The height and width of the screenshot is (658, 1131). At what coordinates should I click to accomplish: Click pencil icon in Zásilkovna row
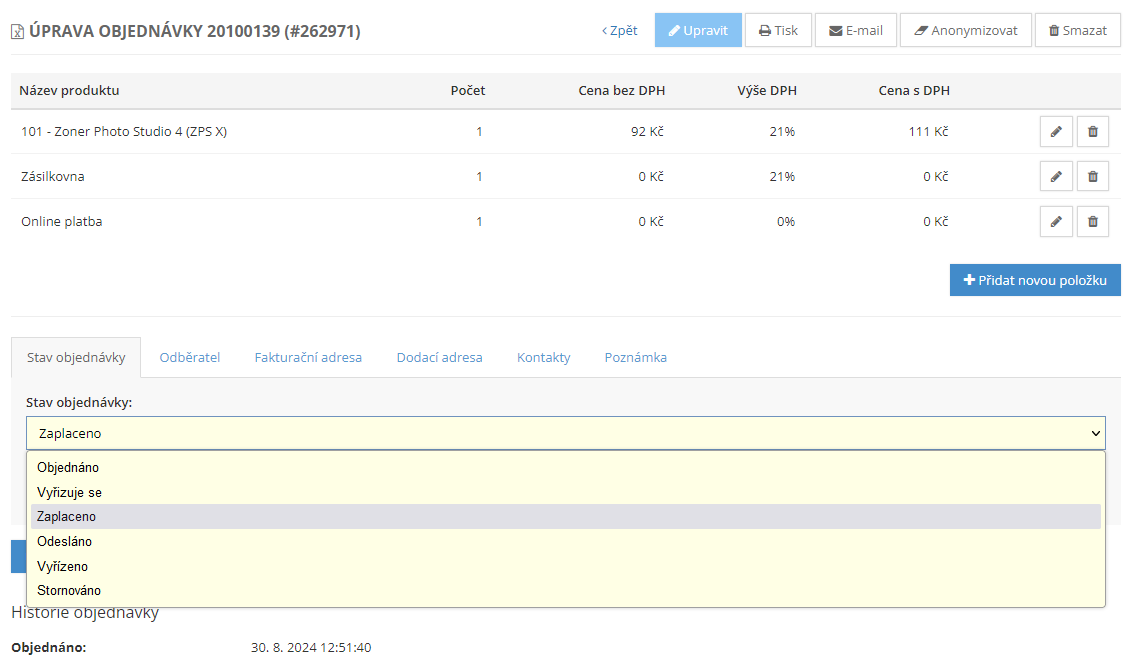1056,176
